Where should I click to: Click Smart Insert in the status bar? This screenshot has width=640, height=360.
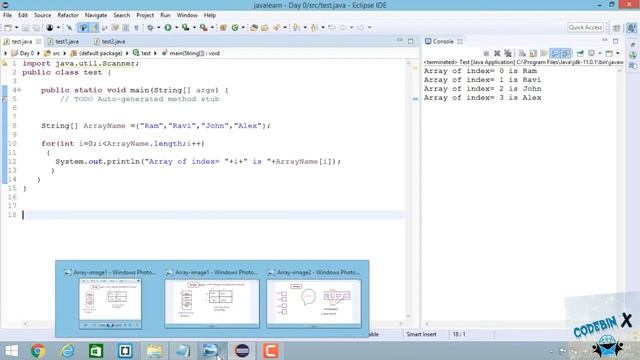pos(421,334)
